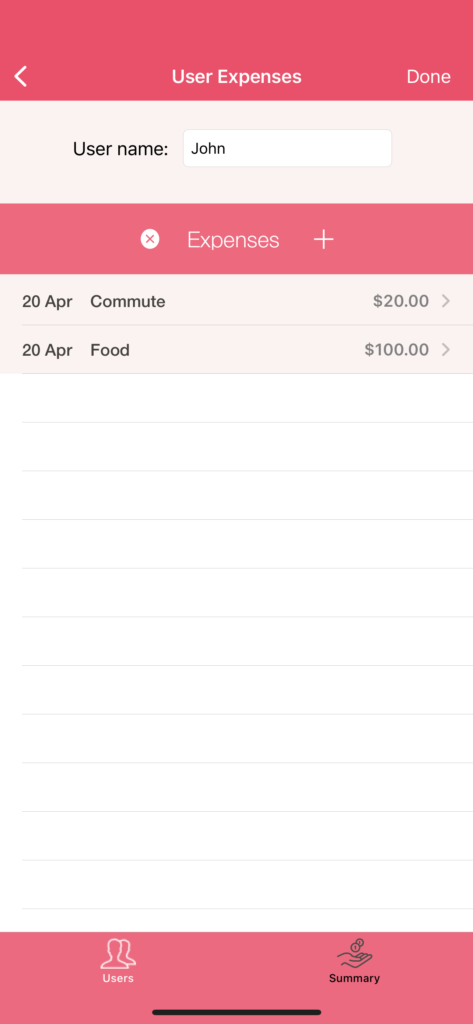Open the Users tab icon
Image resolution: width=473 pixels, height=1024 pixels.
[118, 954]
